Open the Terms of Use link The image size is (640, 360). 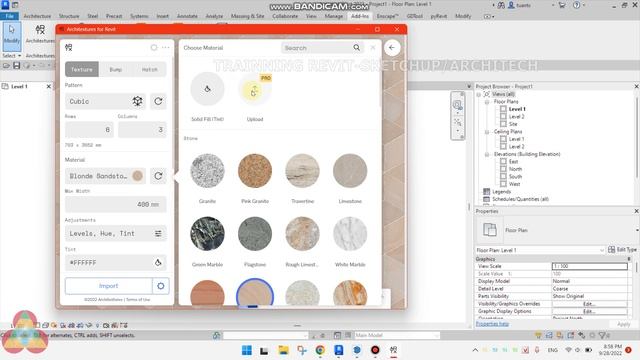point(138,300)
